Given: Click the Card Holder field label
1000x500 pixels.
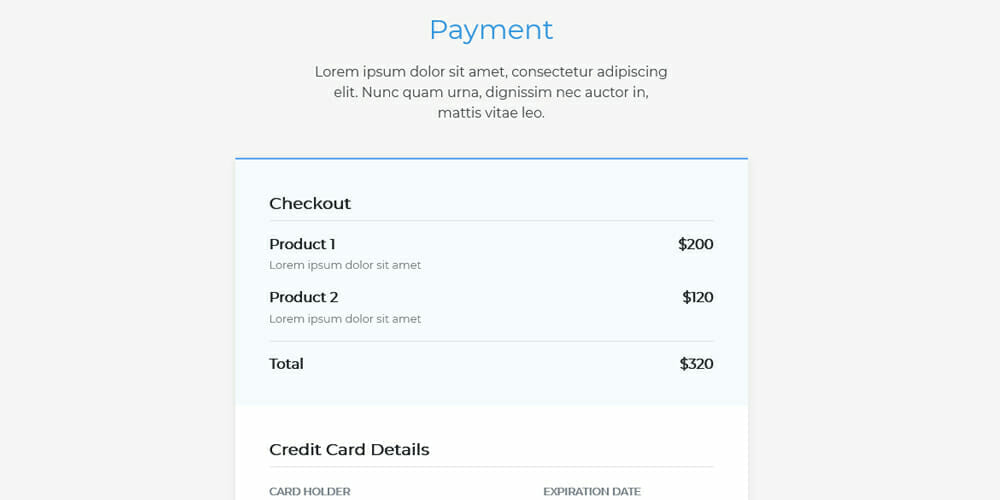Looking at the screenshot, I should pyautogui.click(x=310, y=491).
